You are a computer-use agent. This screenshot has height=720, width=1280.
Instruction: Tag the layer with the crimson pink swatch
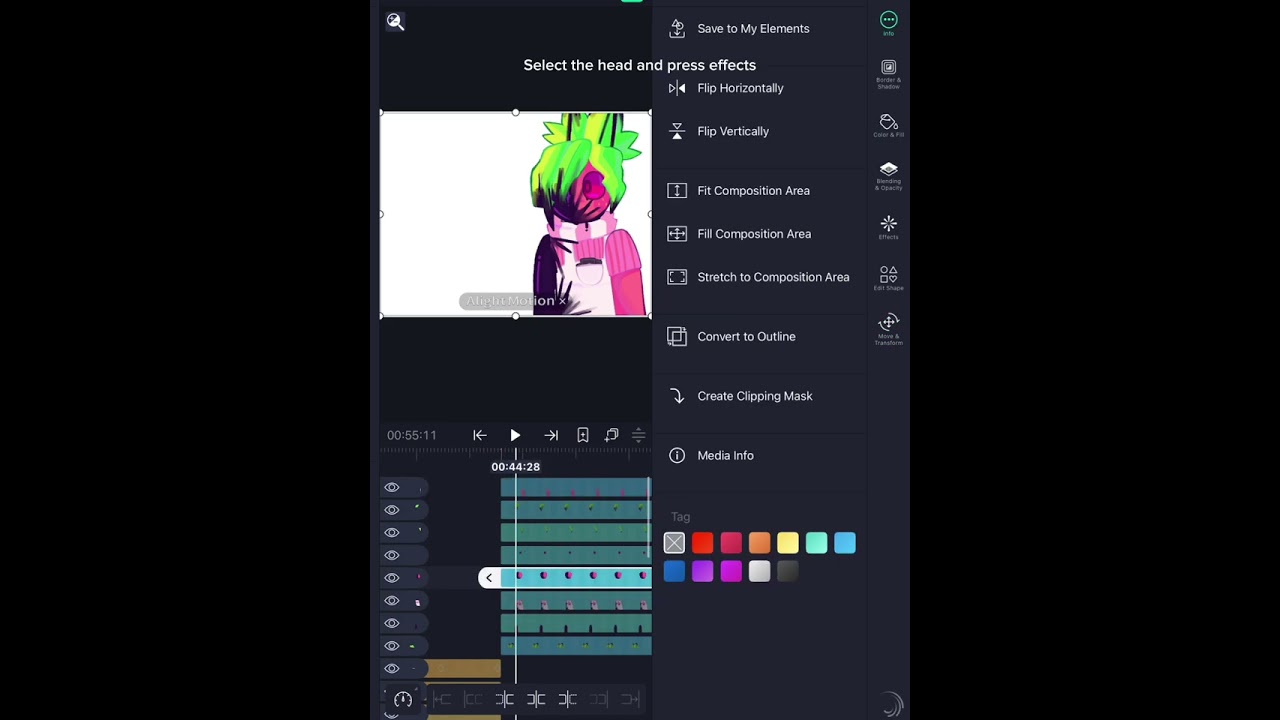click(731, 543)
